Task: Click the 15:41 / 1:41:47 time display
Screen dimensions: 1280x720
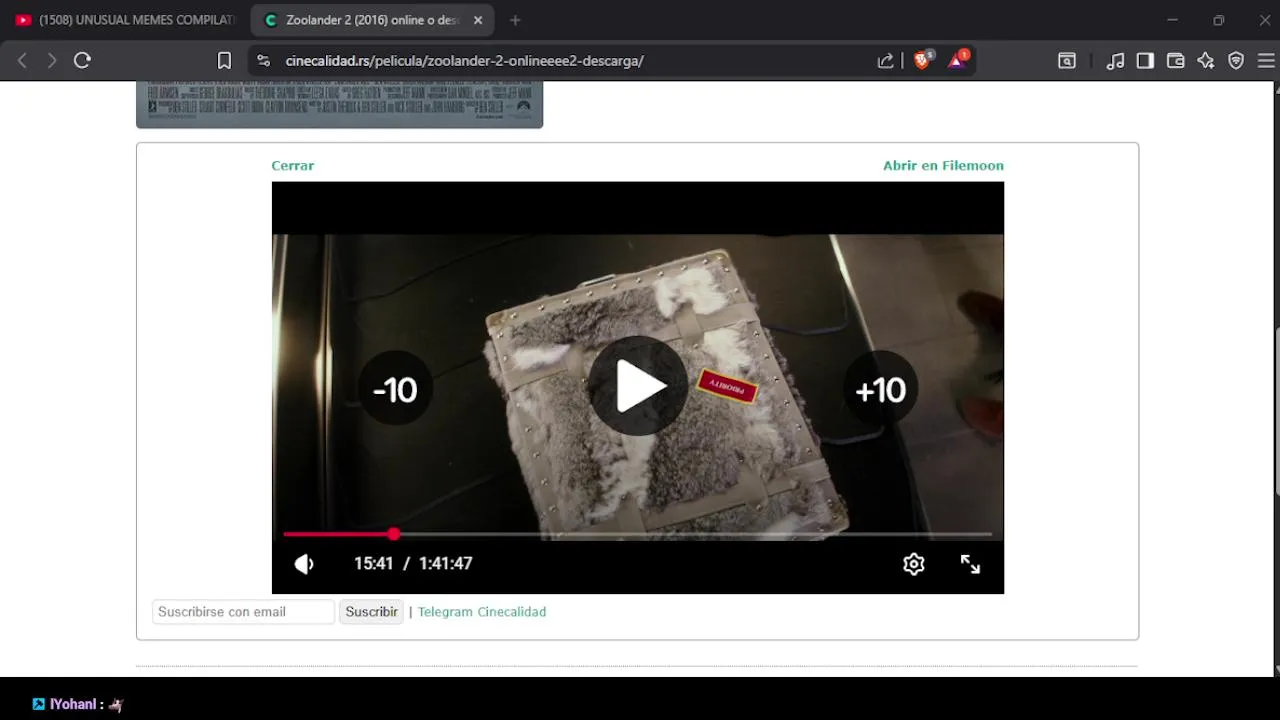Action: coord(413,563)
